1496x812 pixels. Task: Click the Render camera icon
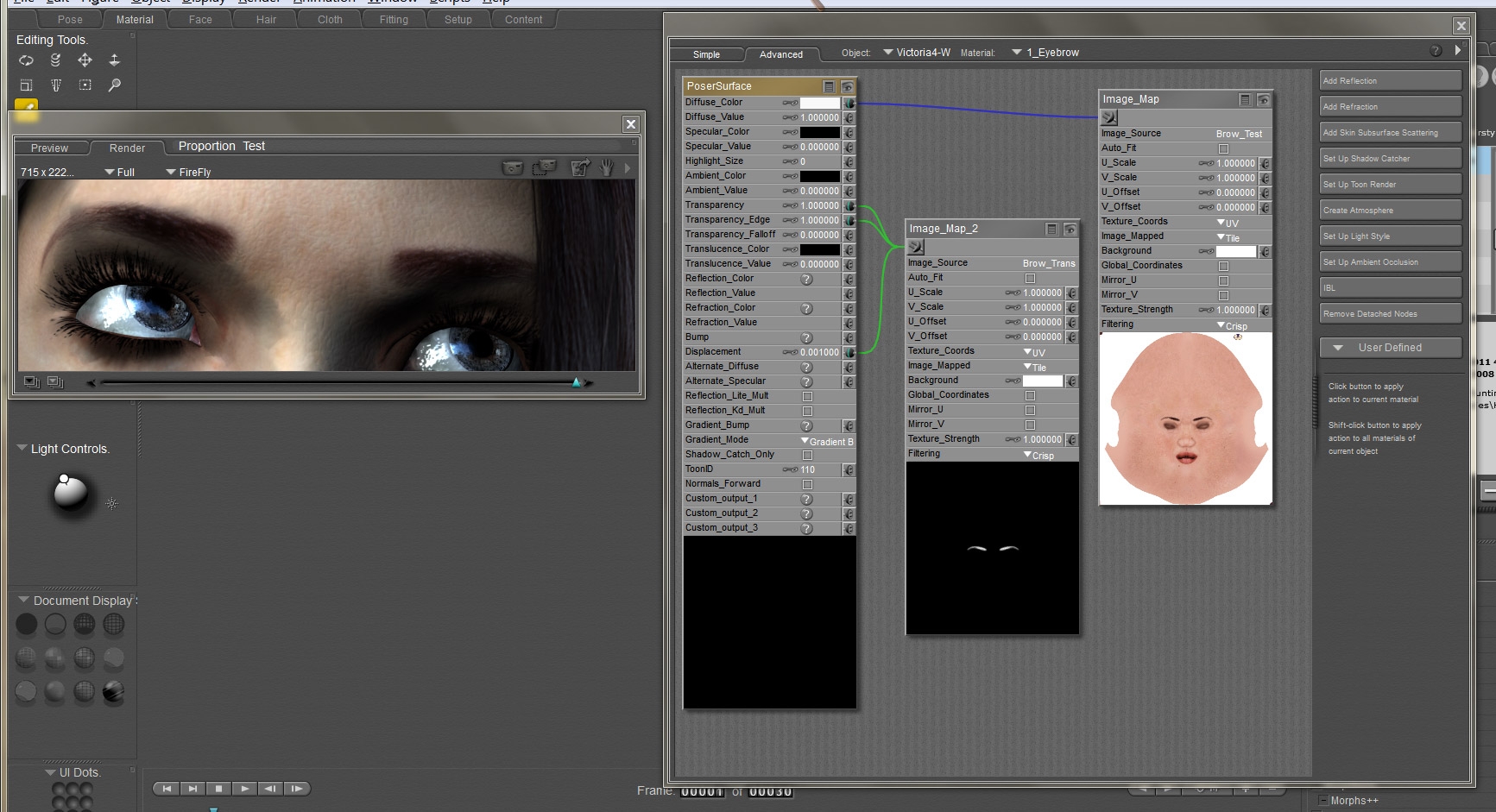513,167
